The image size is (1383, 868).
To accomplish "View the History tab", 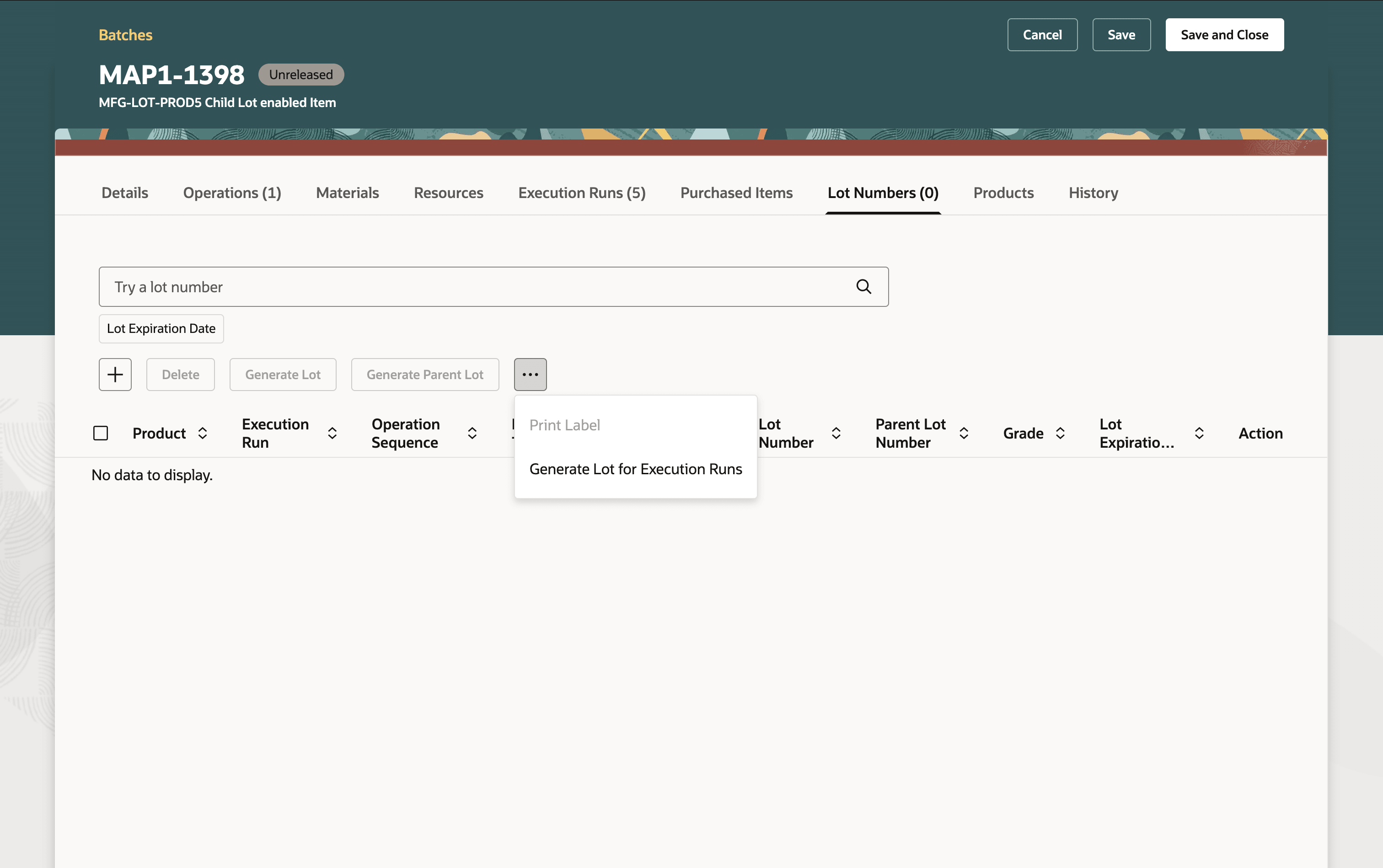I will [x=1093, y=193].
